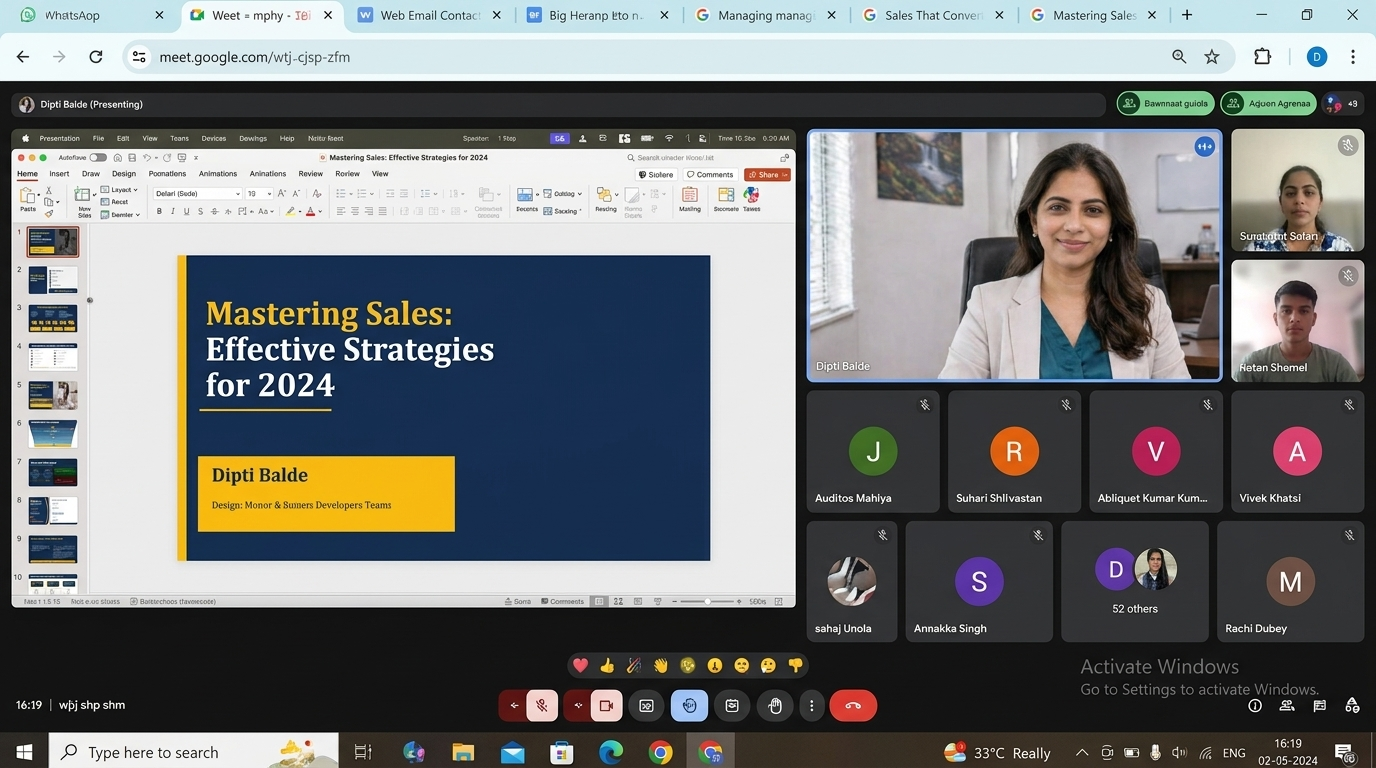Open audio settings arrow beside microphone
This screenshot has width=1376, height=768.
(x=514, y=706)
